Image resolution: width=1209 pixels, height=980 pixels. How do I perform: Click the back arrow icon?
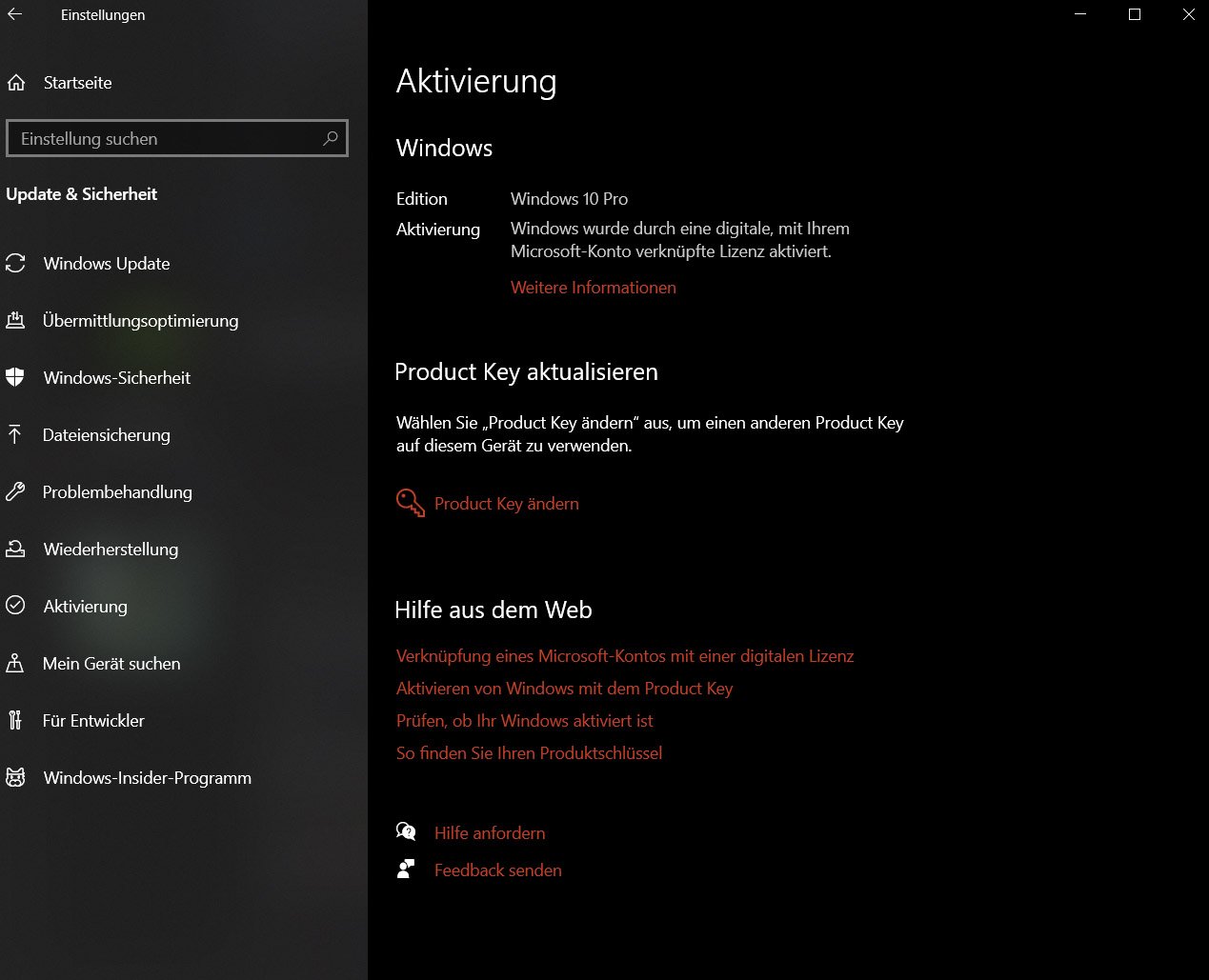tap(14, 15)
